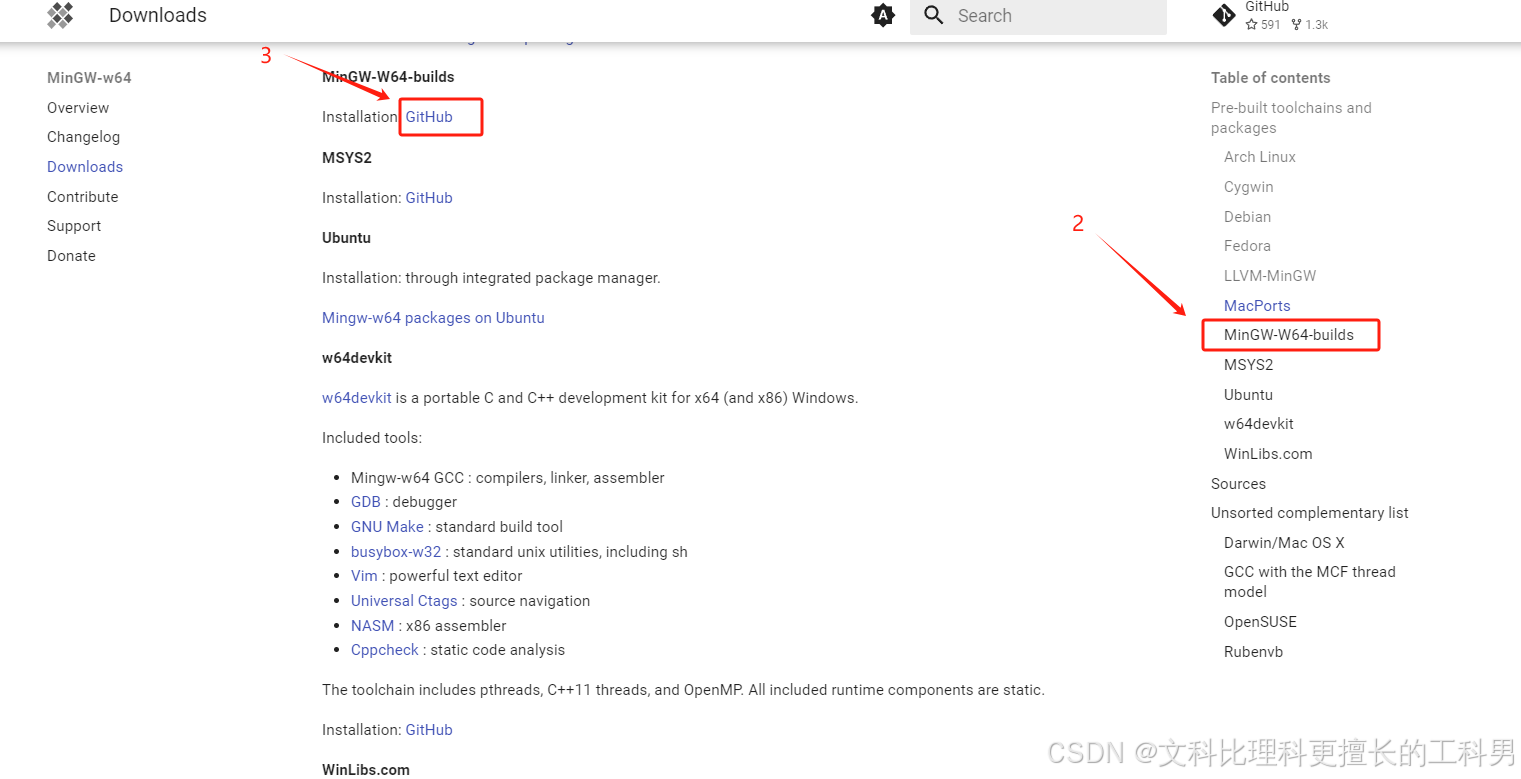Viewport: 1521px width, 779px height.
Task: Jump to MSYS2 in table of contents
Action: [1249, 365]
